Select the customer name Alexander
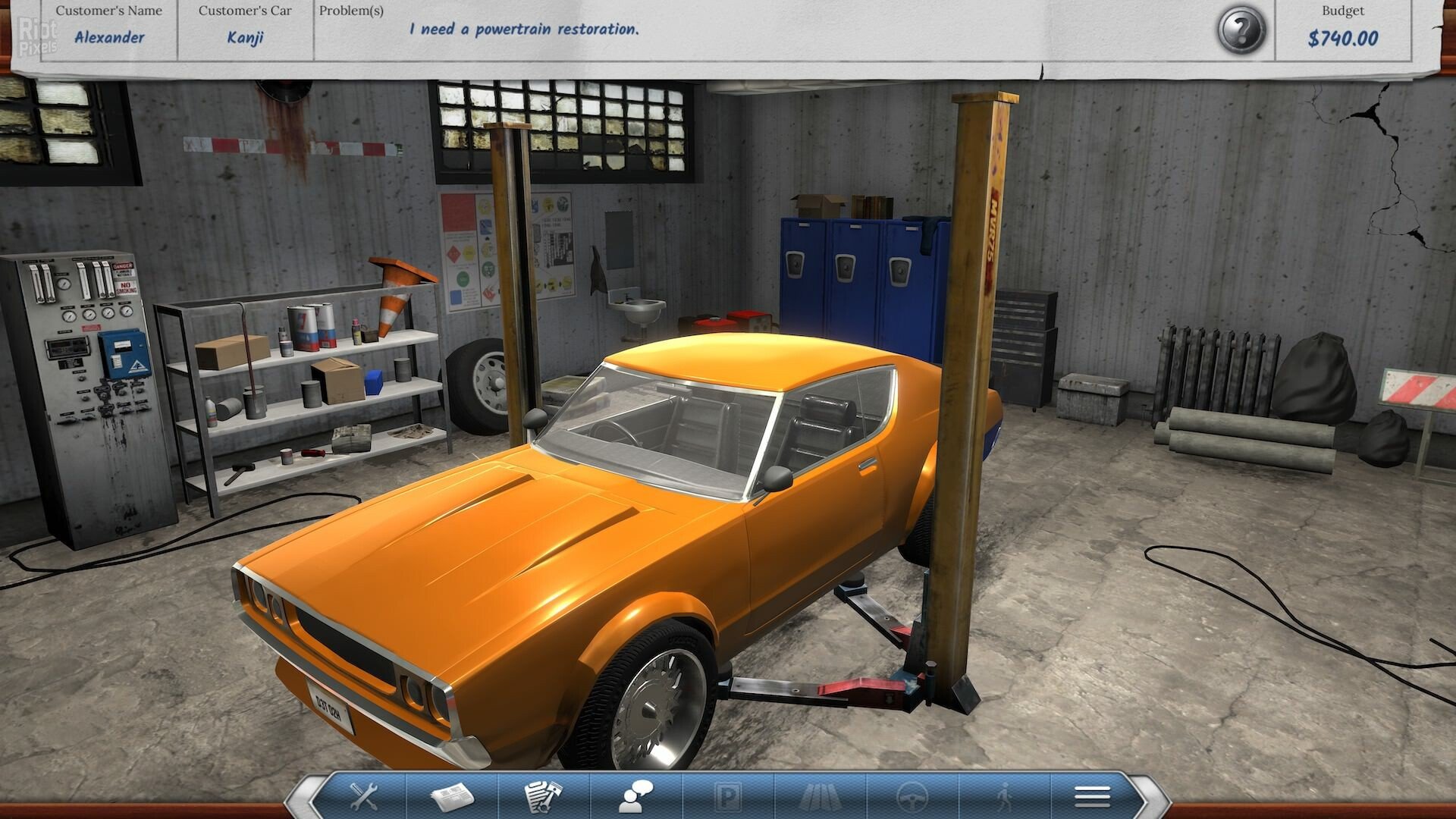The height and width of the screenshot is (819, 1456). coord(111,36)
